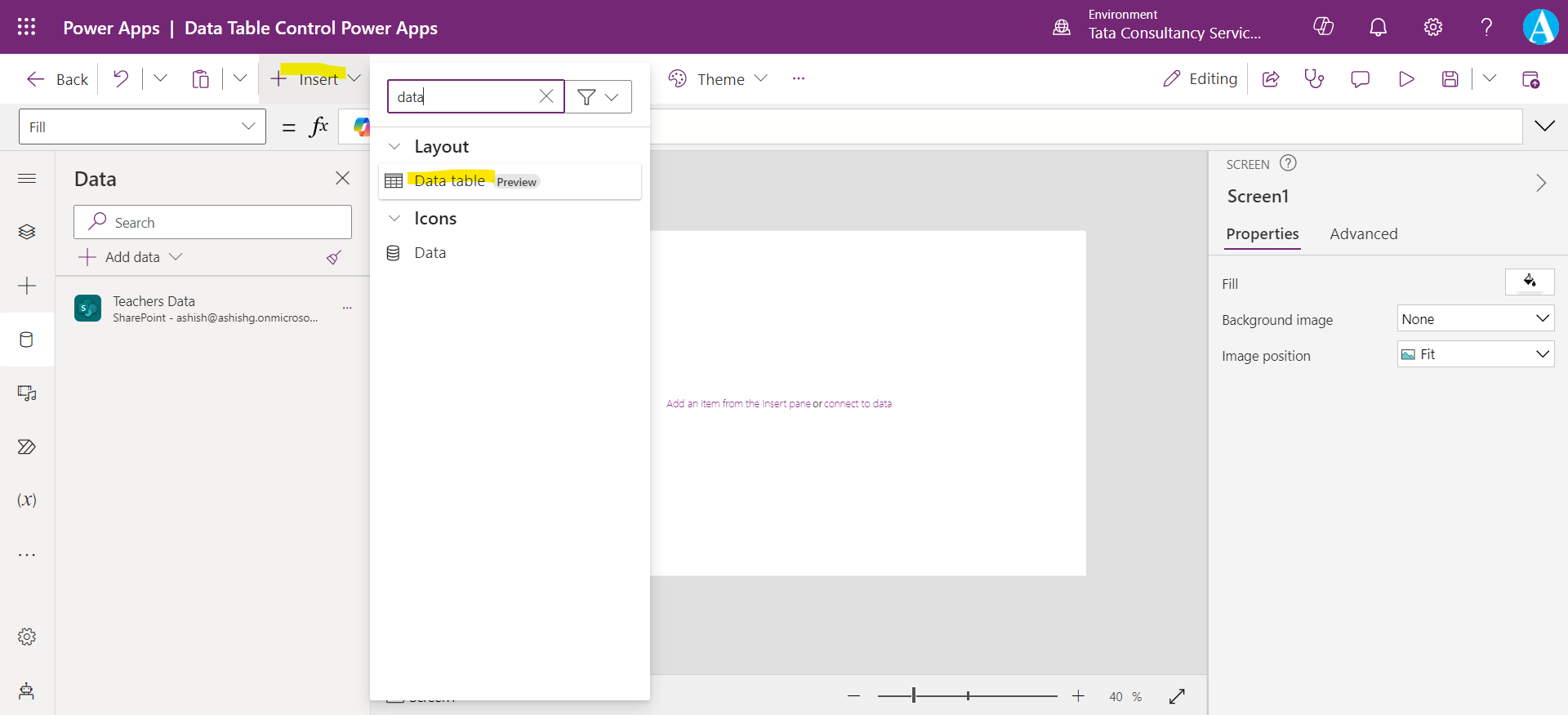1568x715 pixels.
Task: Click the Share icon in toolbar
Action: [x=1271, y=79]
